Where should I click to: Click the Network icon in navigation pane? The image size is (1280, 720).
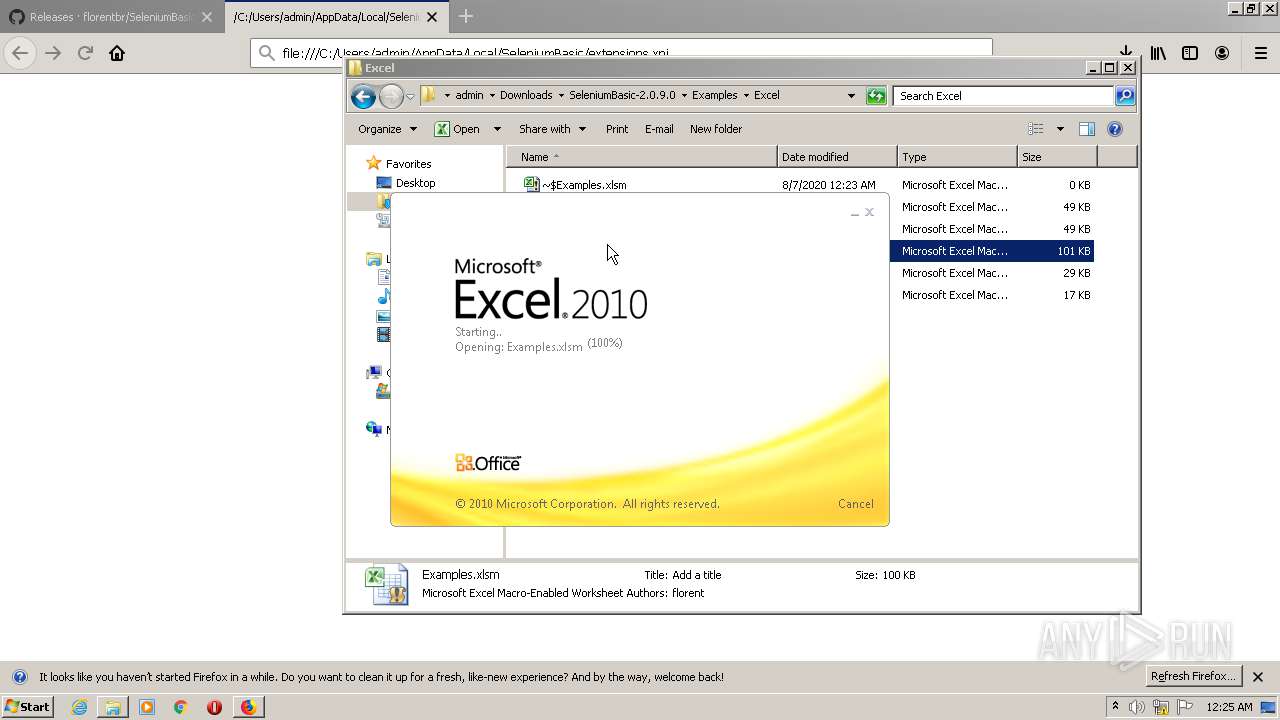374,429
